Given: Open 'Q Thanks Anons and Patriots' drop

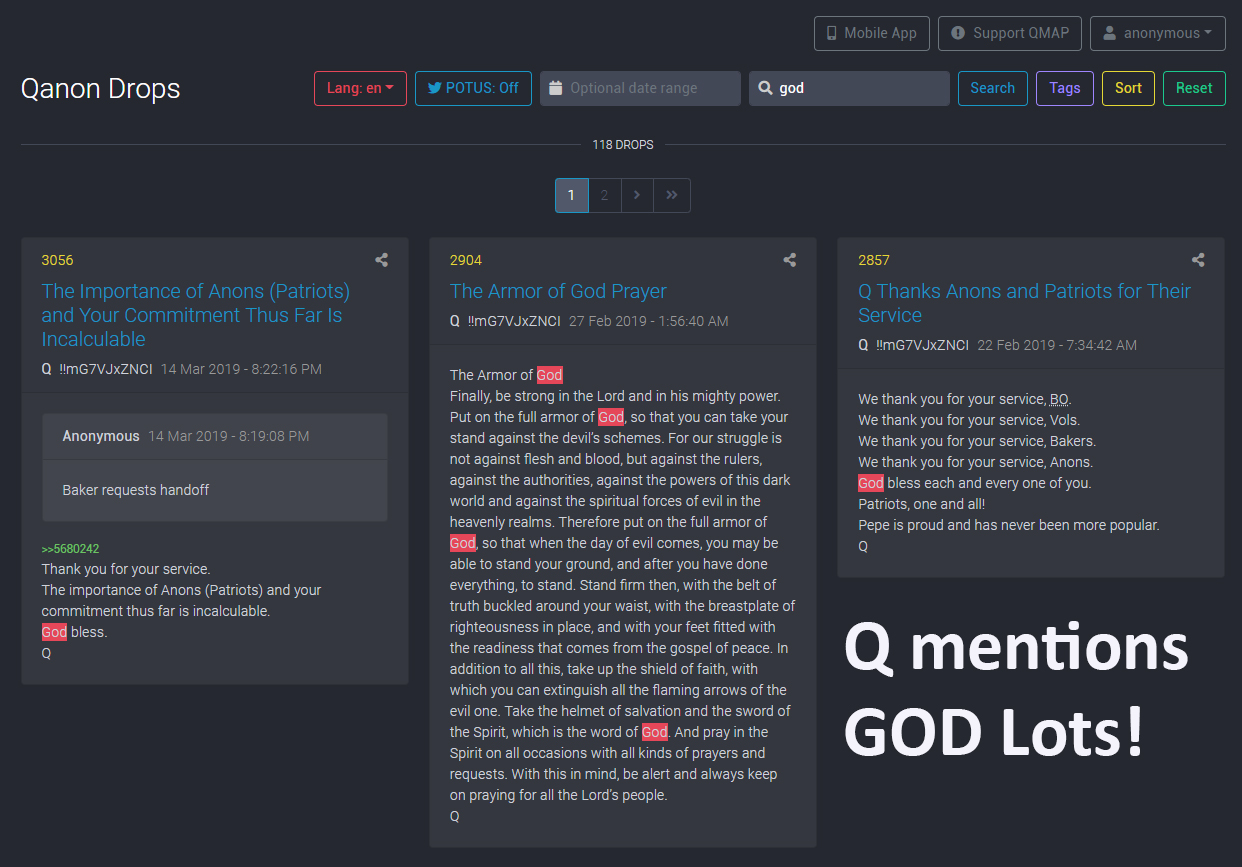Looking at the screenshot, I should click(1024, 303).
